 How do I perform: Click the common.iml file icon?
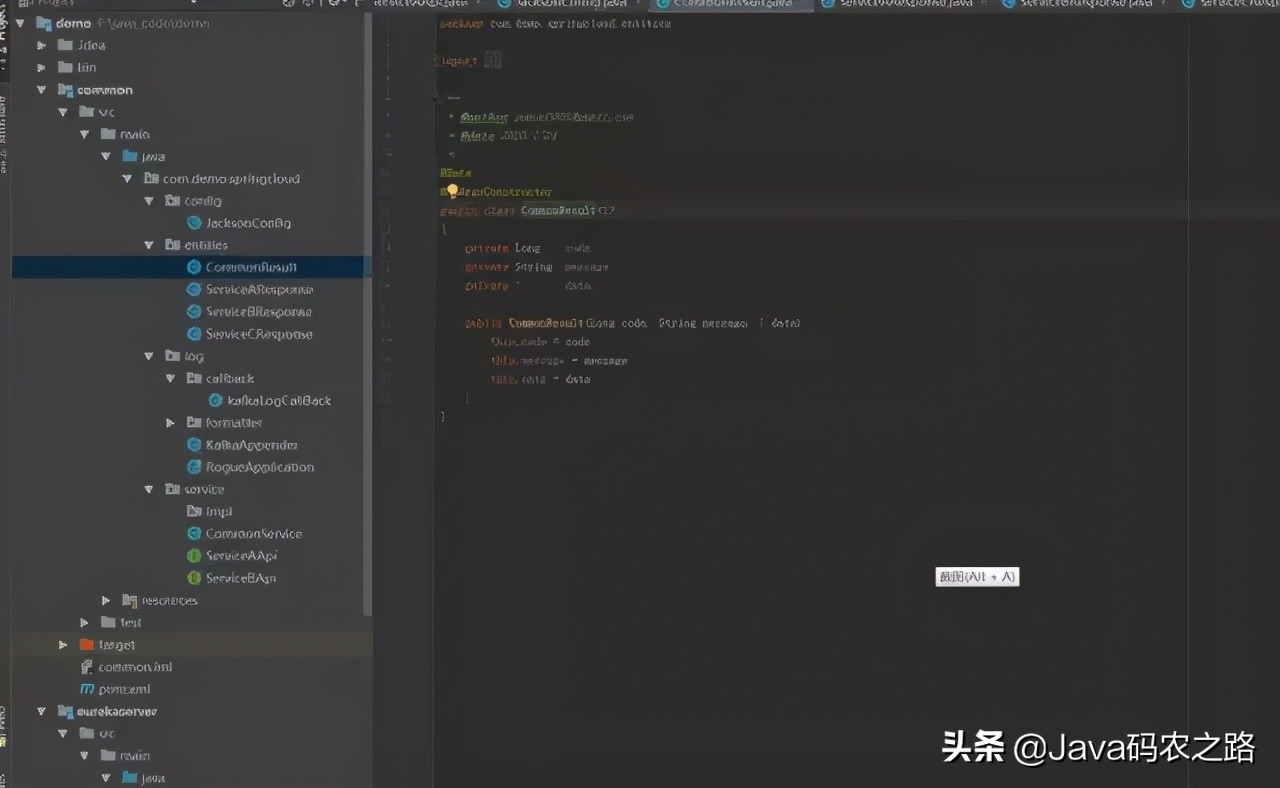pyautogui.click(x=87, y=667)
